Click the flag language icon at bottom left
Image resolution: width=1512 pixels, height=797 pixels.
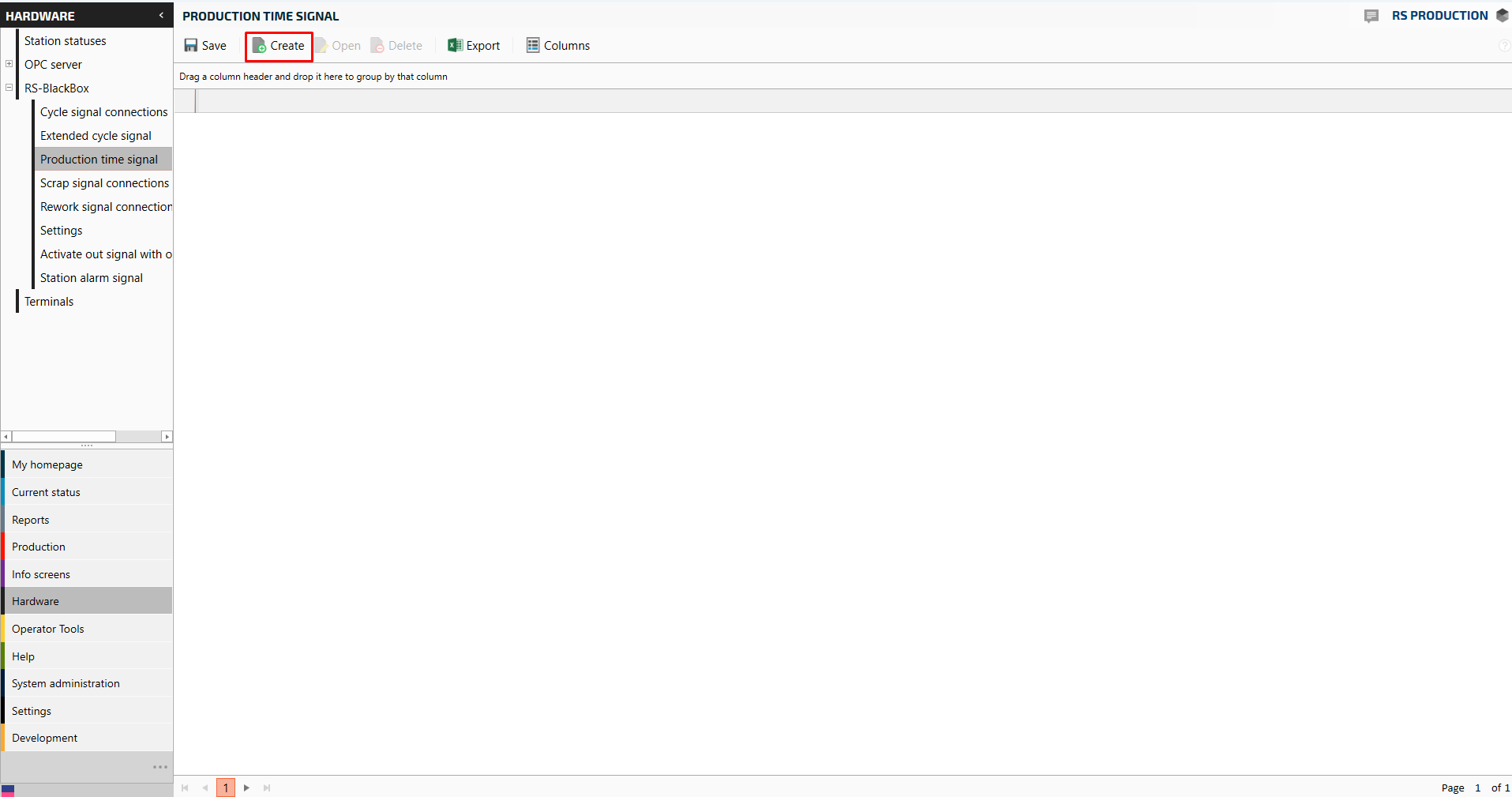[8, 790]
